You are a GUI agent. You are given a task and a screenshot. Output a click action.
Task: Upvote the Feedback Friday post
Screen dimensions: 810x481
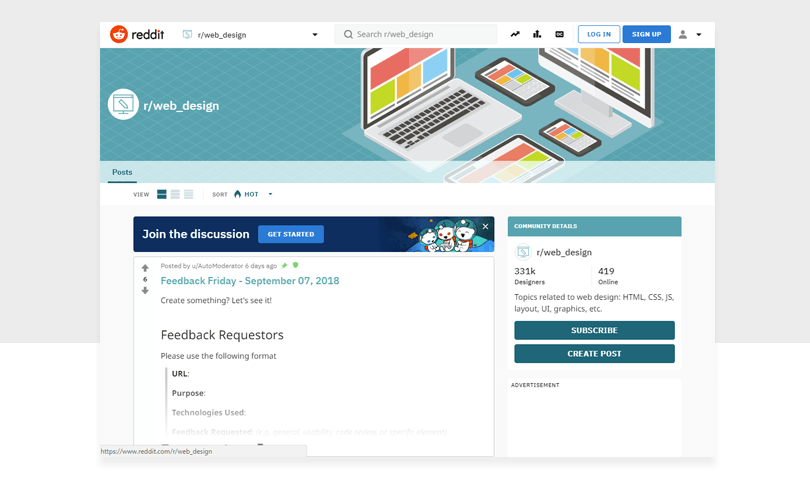coord(145,268)
